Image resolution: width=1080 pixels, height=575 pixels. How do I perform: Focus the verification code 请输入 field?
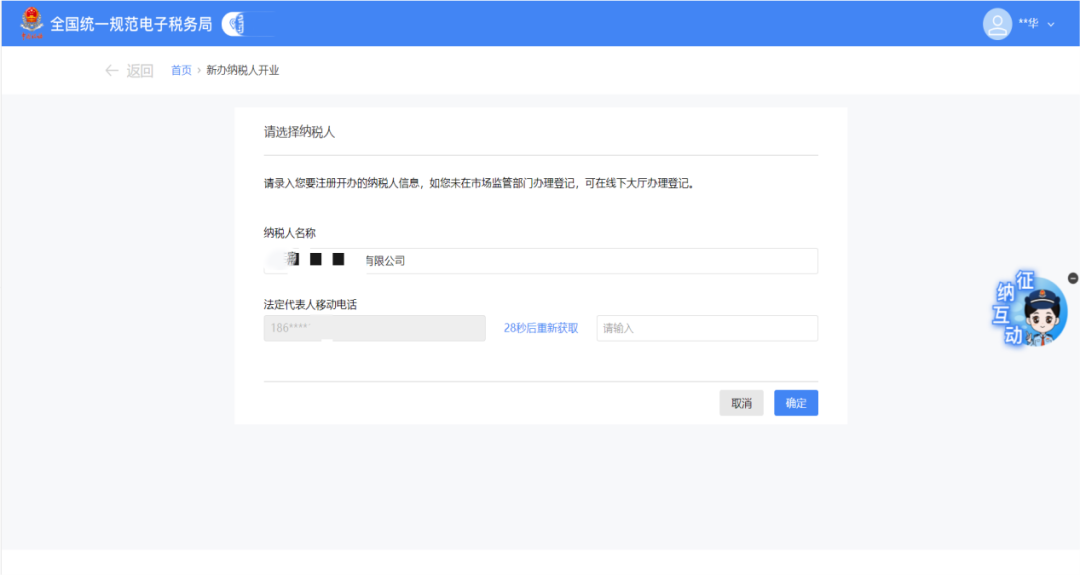(707, 328)
